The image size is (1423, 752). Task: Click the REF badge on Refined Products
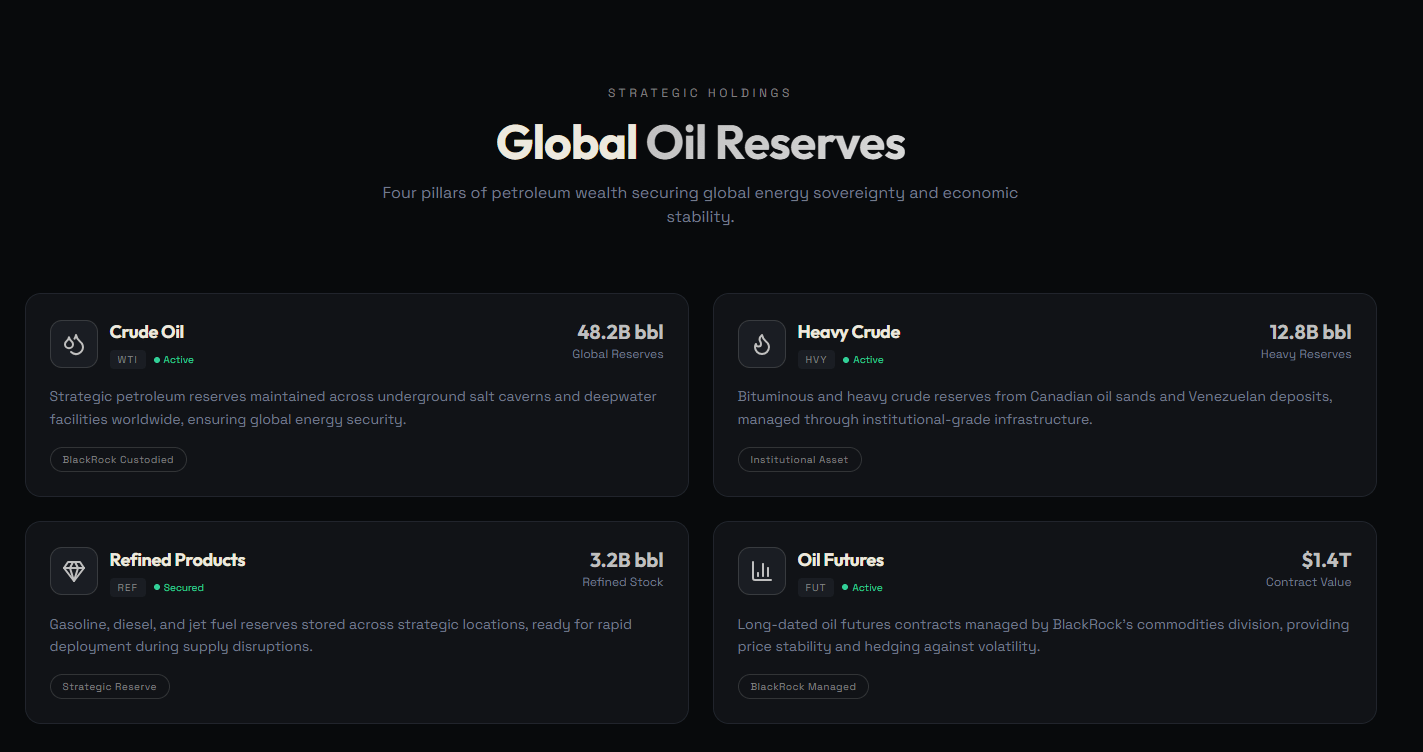(127, 587)
